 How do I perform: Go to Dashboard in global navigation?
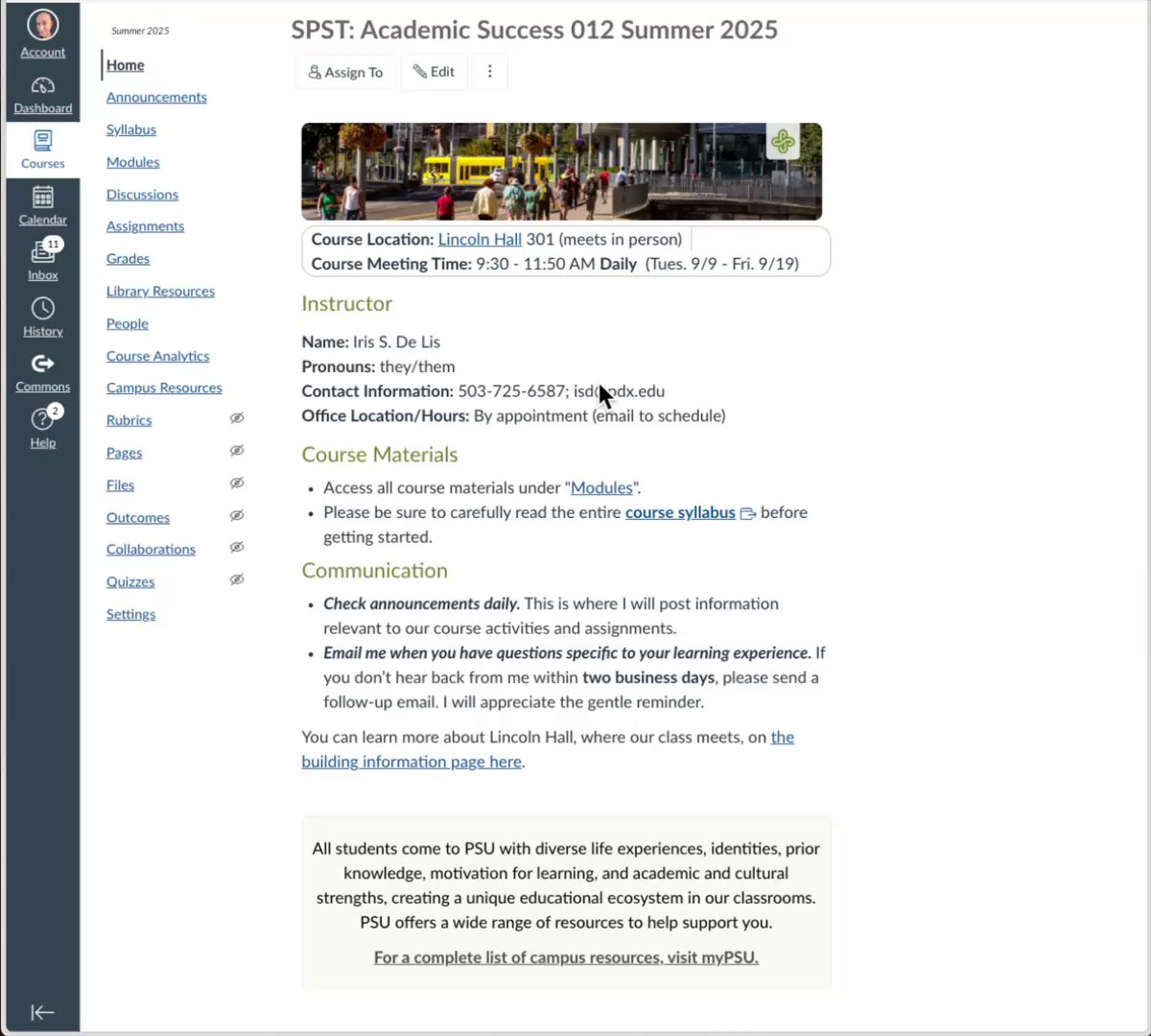[x=42, y=95]
